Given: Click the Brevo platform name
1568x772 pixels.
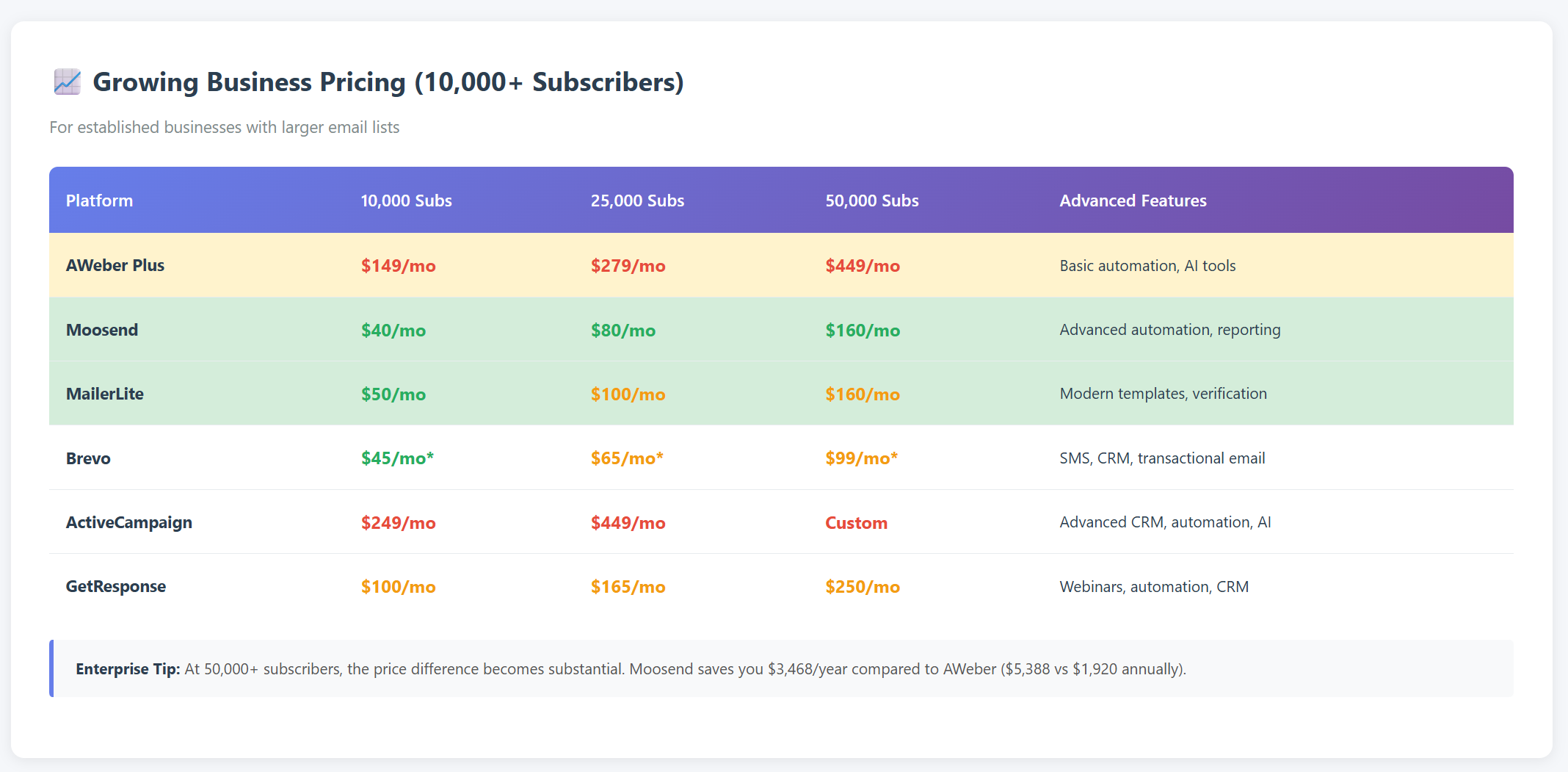Looking at the screenshot, I should tap(88, 458).
